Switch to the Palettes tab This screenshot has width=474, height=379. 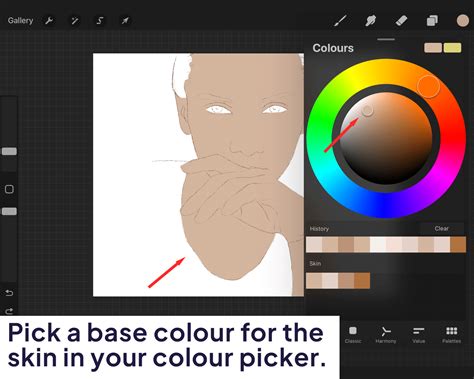tap(451, 335)
